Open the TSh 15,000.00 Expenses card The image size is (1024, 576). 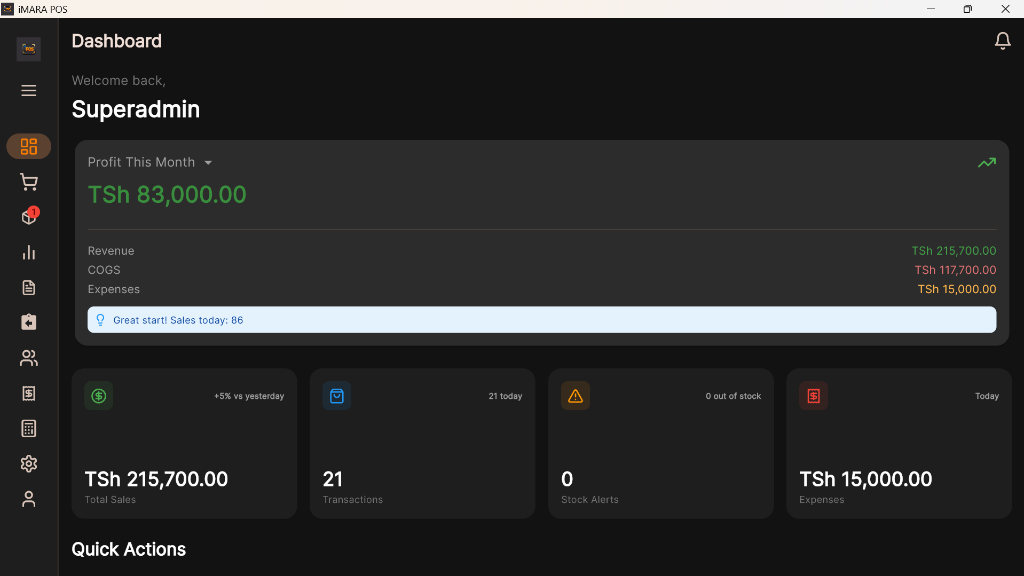click(899, 444)
